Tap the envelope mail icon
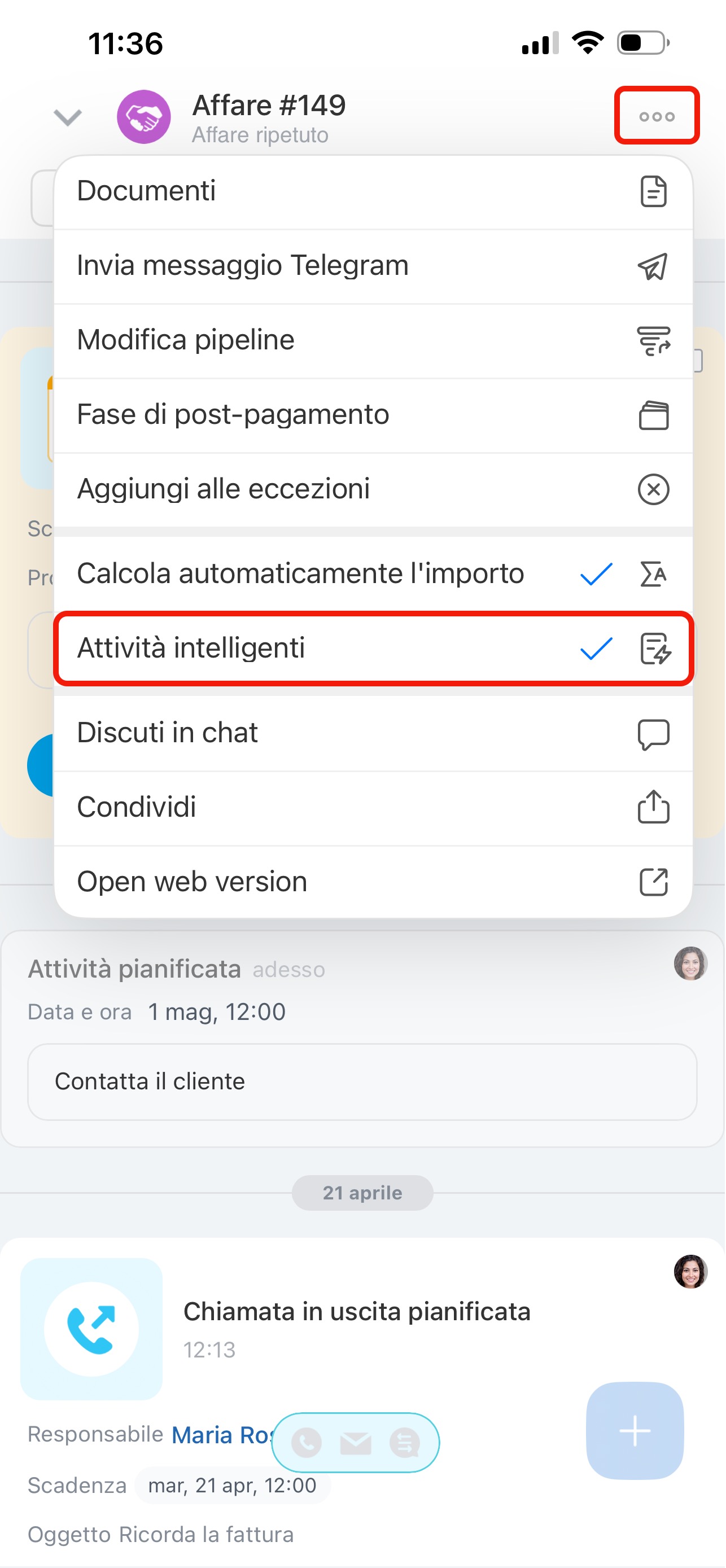The width and height of the screenshot is (726, 1568). tap(356, 1443)
